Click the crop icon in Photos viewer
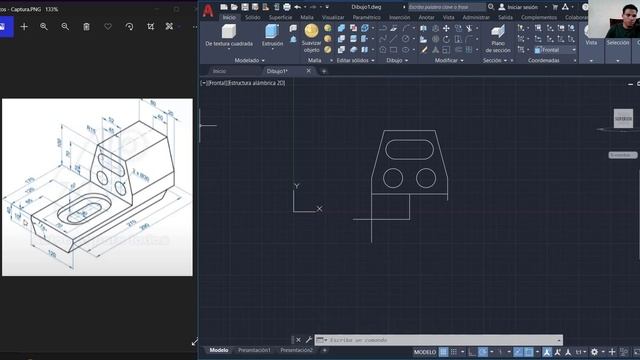This screenshot has height=360, width=640. 151,27
